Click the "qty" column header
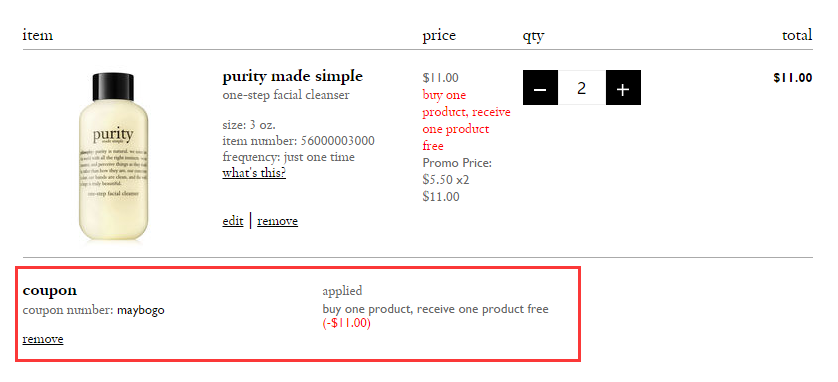This screenshot has width=838, height=382. click(533, 37)
